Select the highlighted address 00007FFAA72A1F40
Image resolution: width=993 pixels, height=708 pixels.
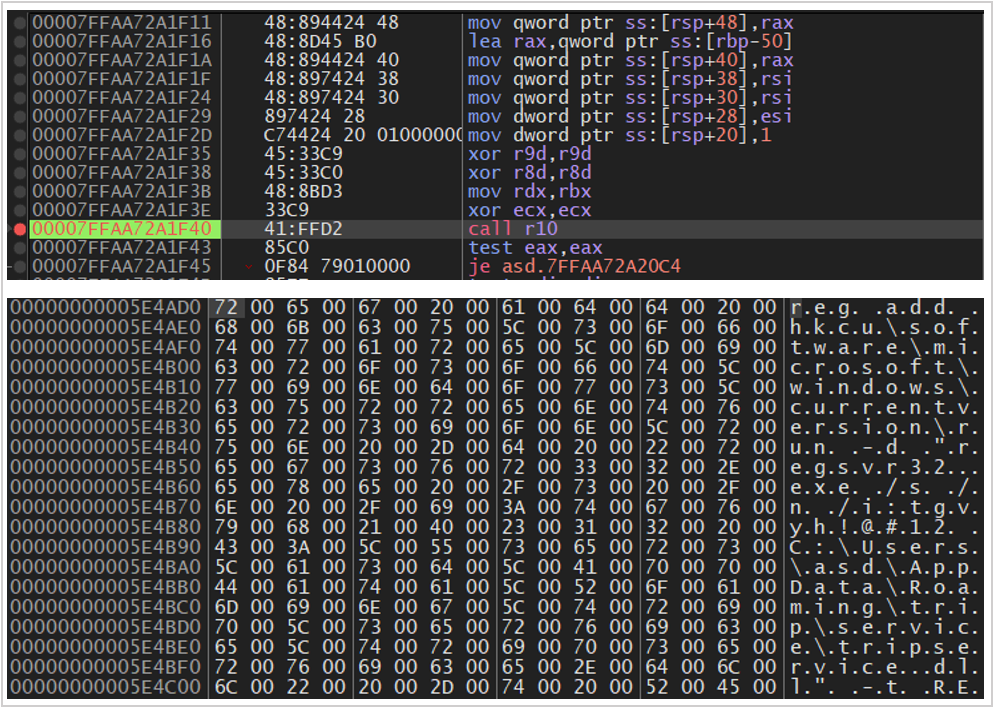(x=121, y=229)
